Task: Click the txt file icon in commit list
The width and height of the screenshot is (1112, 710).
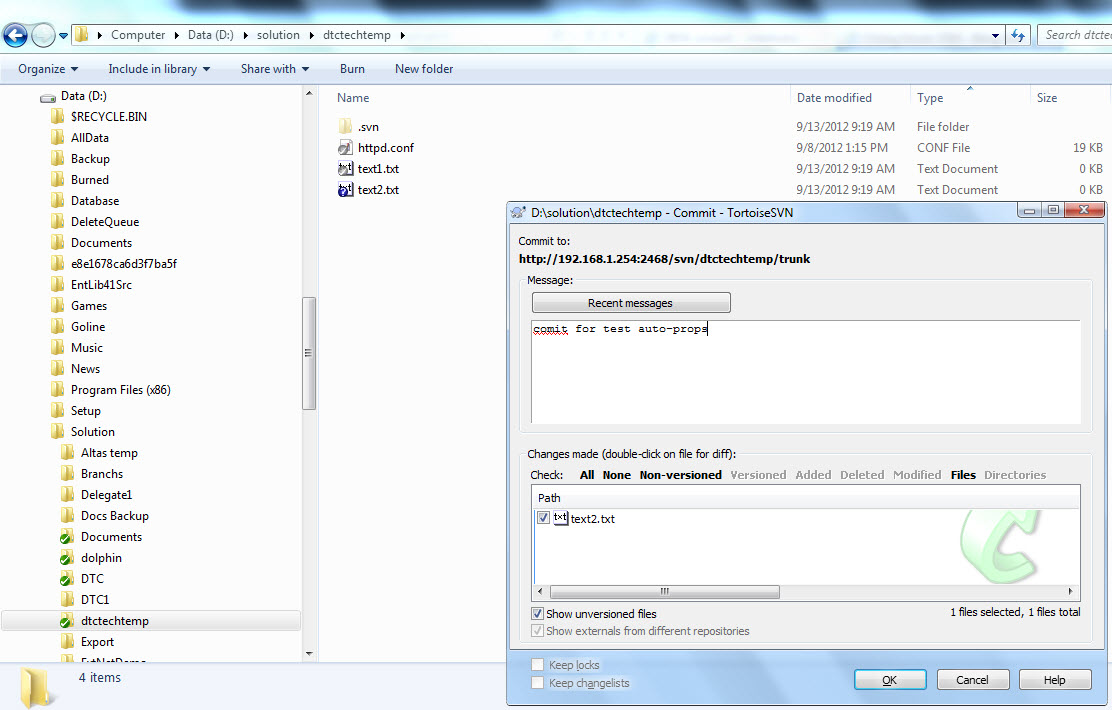Action: (560, 518)
